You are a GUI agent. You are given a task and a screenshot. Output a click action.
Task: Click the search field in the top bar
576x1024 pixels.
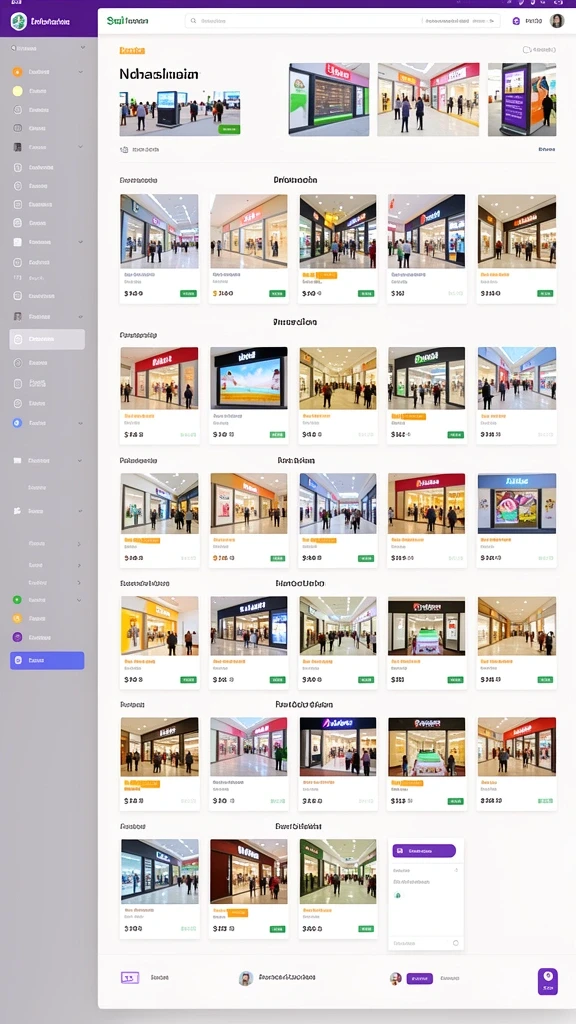342,21
